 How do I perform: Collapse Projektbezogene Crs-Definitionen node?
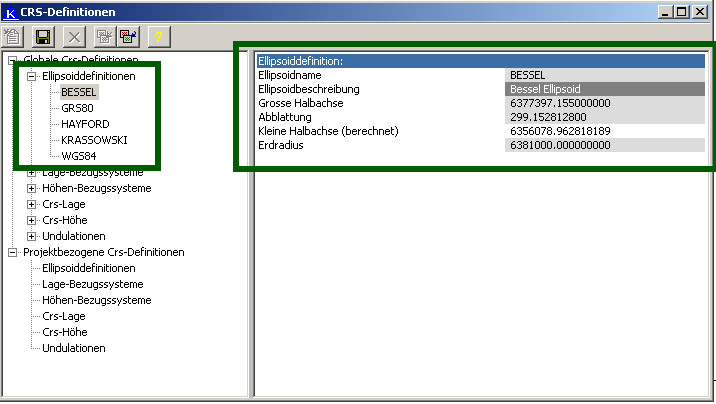click(x=13, y=252)
